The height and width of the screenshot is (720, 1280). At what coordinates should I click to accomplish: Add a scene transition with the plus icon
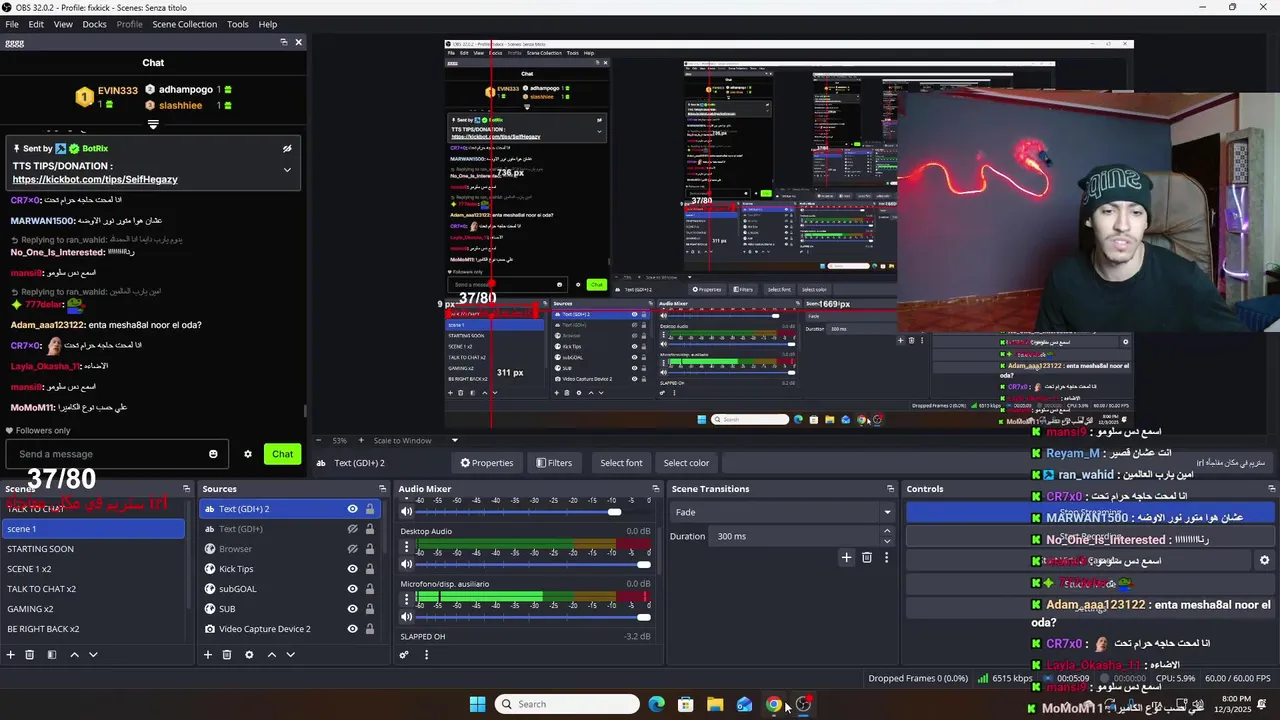[x=846, y=557]
